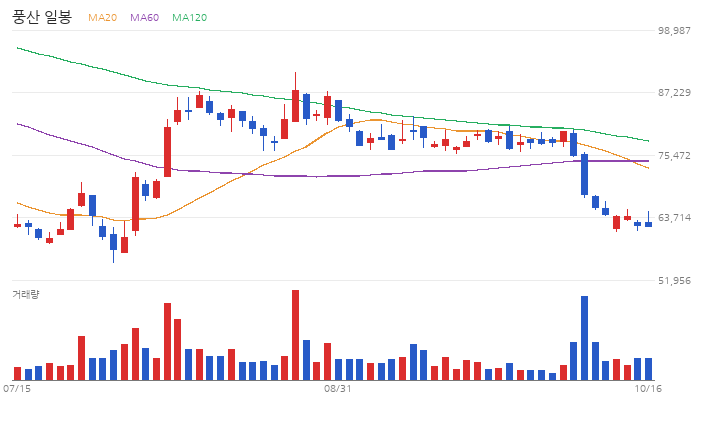Click the 풍산 일봉 chart title
Viewport: 720px width, 440px height.
pyautogui.click(x=42, y=17)
